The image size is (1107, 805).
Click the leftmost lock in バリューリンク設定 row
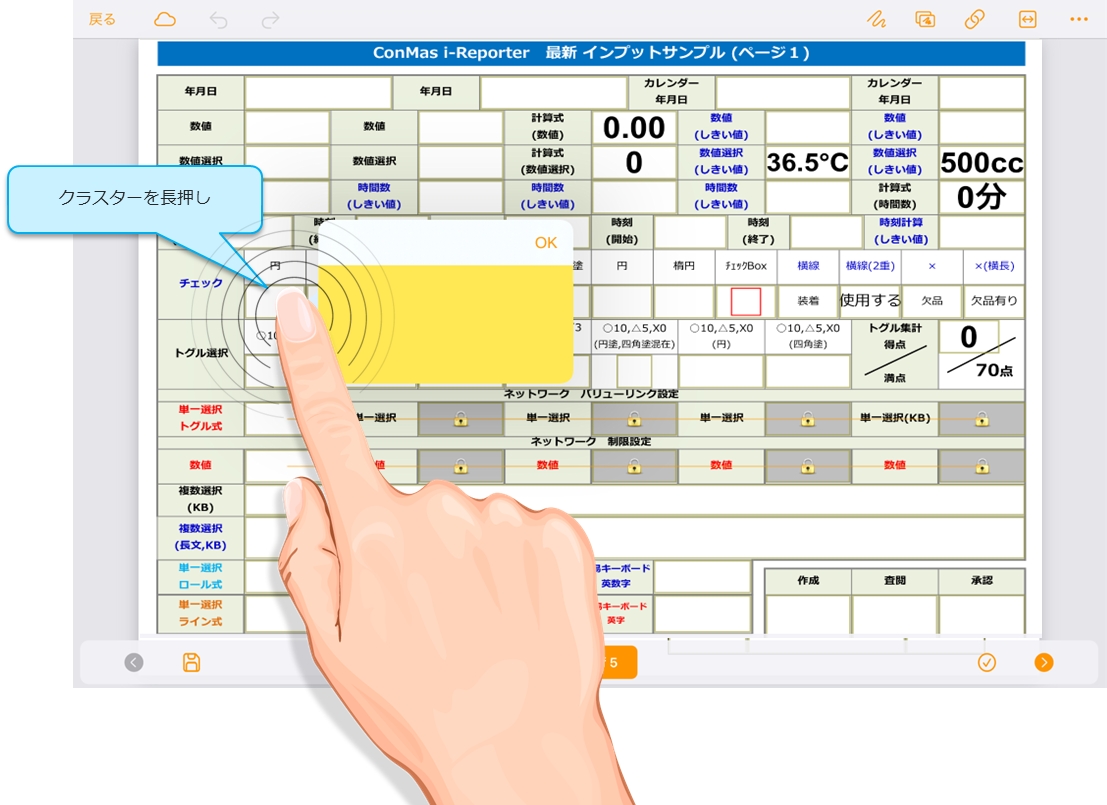click(460, 419)
